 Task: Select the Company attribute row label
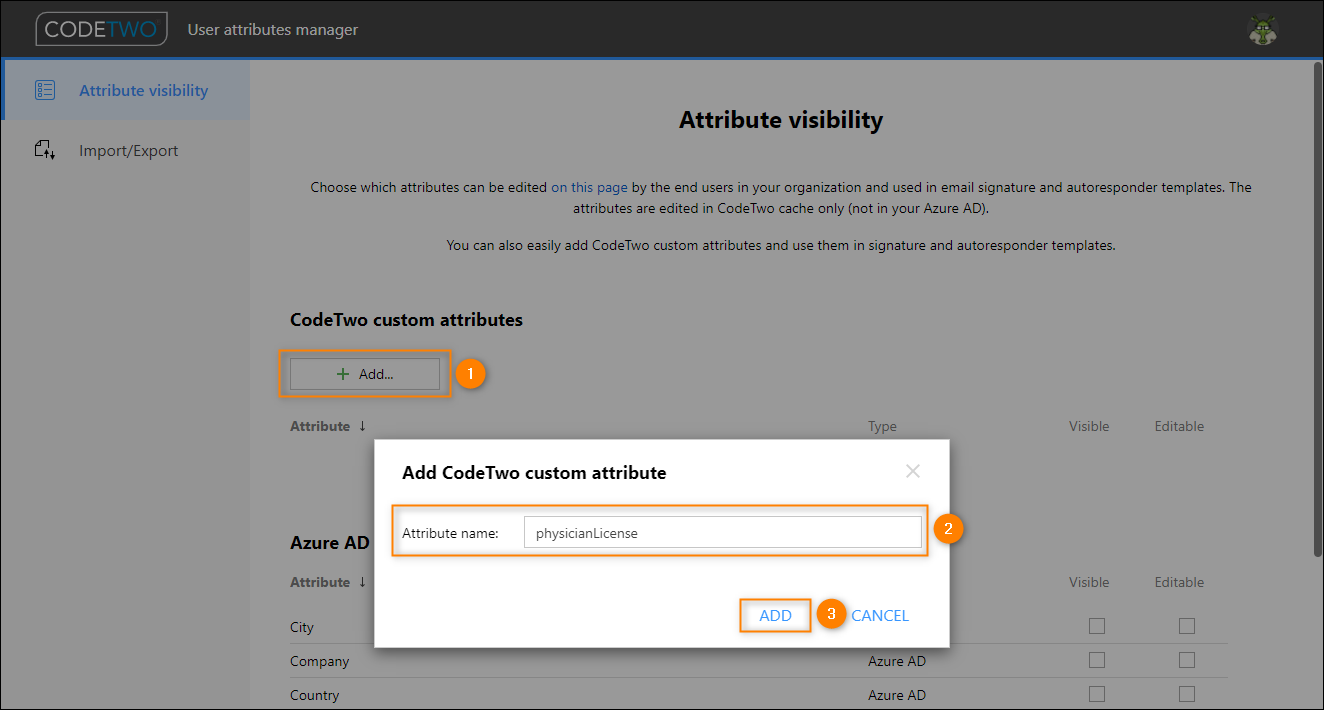[x=320, y=661]
